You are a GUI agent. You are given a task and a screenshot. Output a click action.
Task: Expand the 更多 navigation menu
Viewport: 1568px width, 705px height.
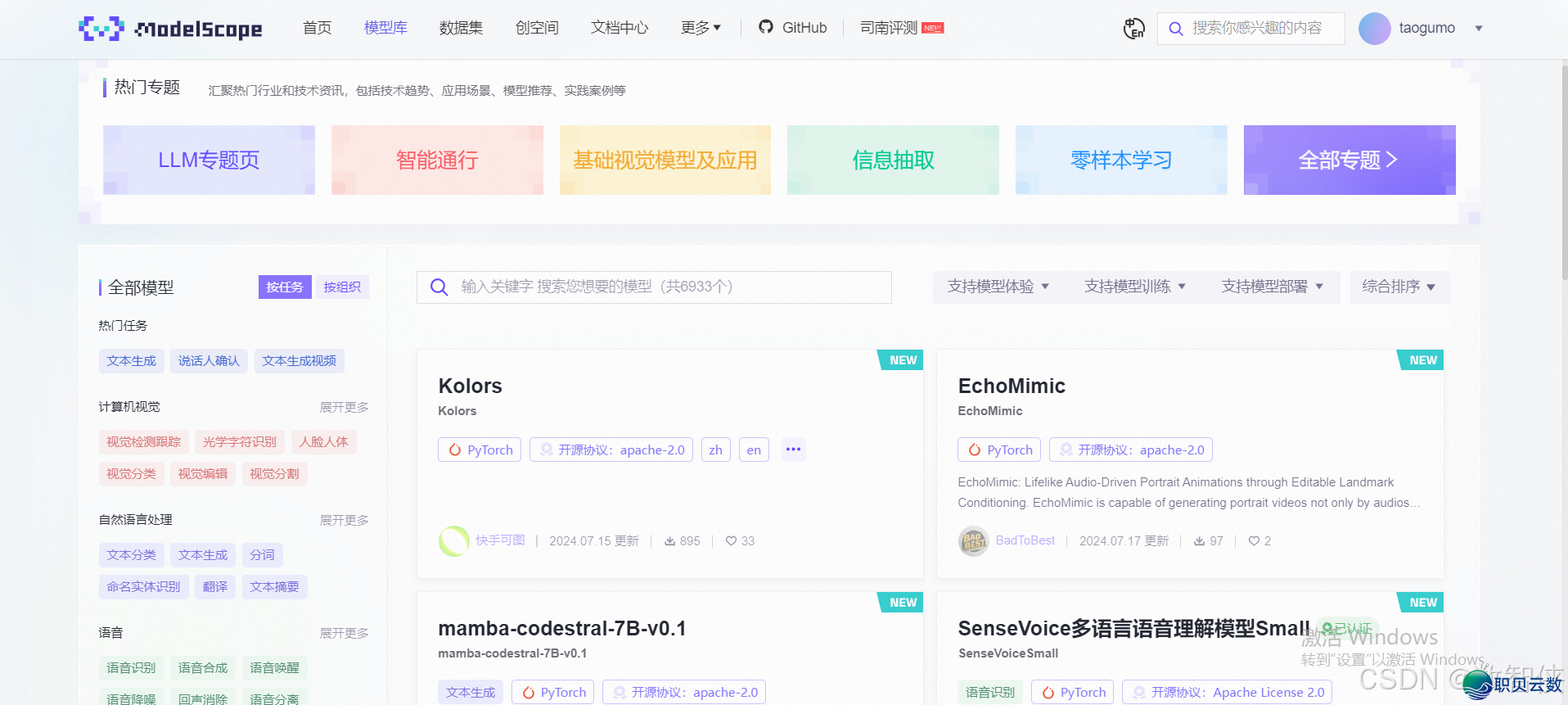click(701, 28)
